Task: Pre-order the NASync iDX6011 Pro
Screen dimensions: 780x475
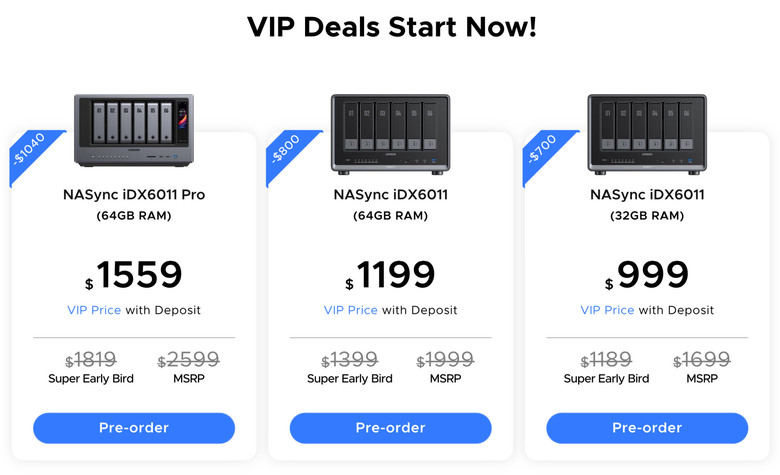Action: [x=134, y=428]
